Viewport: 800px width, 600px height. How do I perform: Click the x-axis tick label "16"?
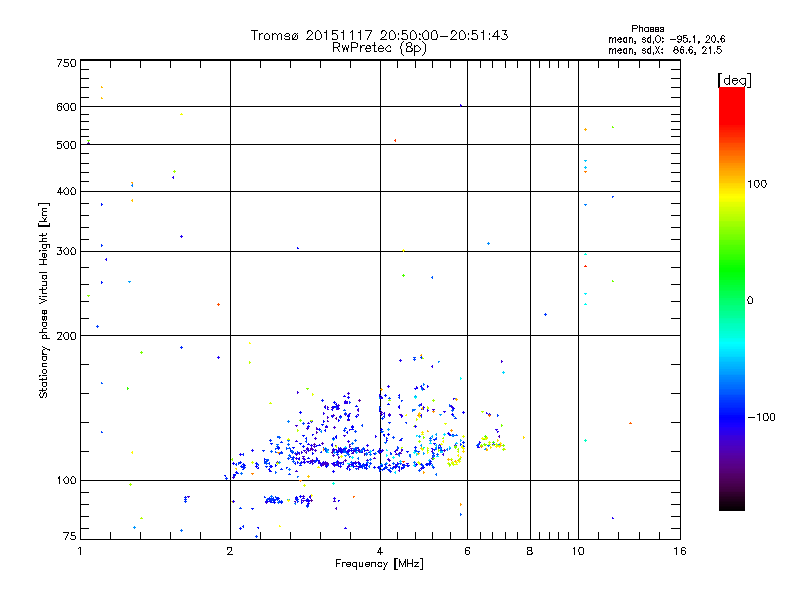click(x=680, y=551)
